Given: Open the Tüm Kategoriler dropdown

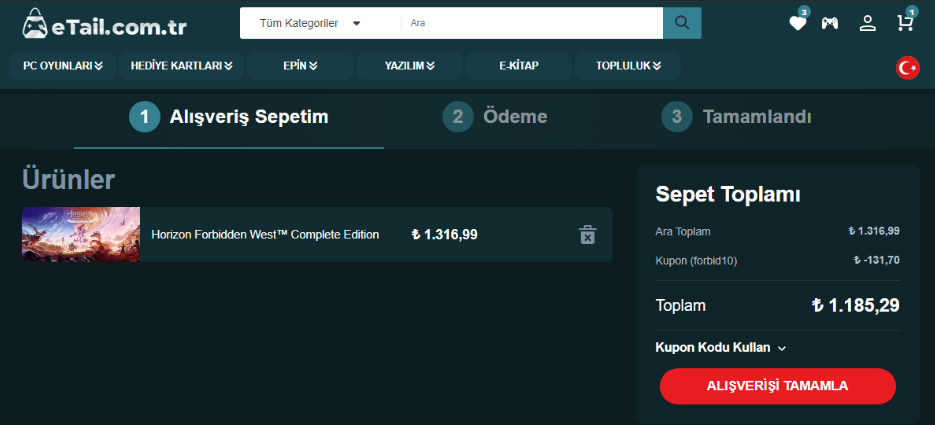Looking at the screenshot, I should (310, 23).
